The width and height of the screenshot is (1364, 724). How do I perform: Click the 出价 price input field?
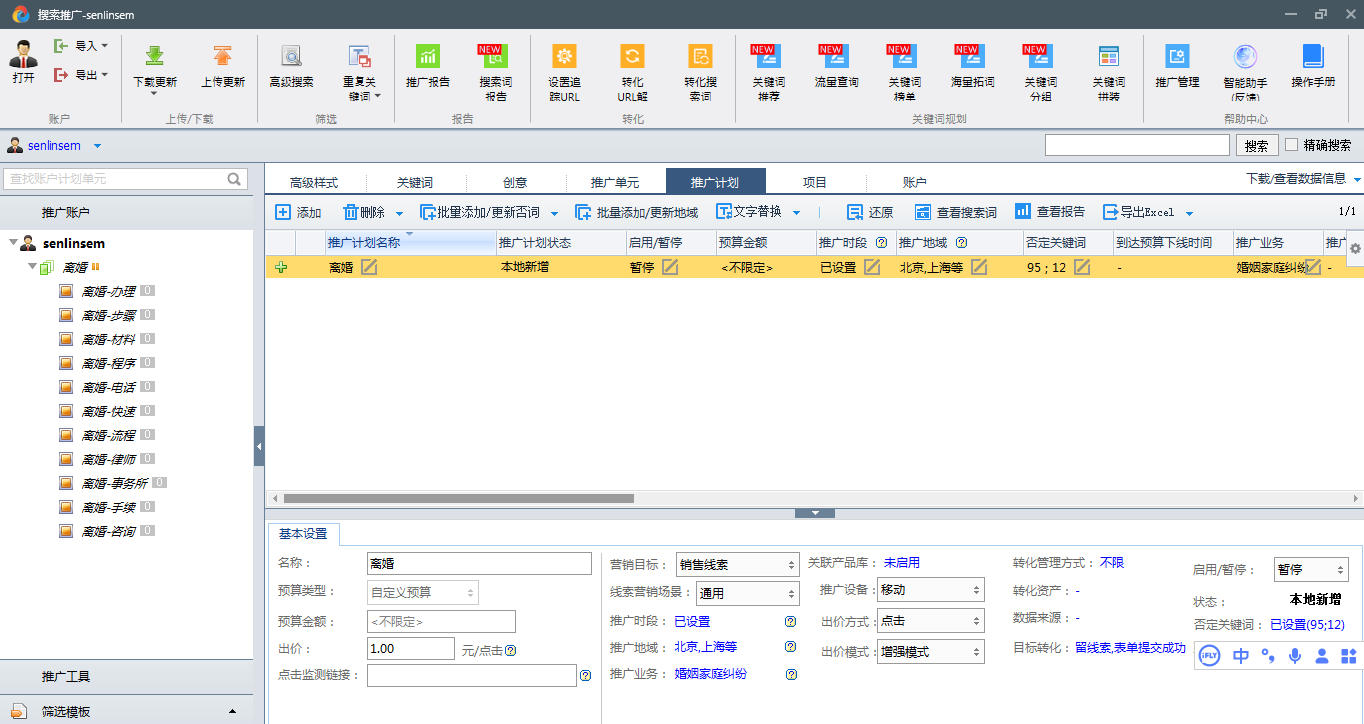coord(410,649)
